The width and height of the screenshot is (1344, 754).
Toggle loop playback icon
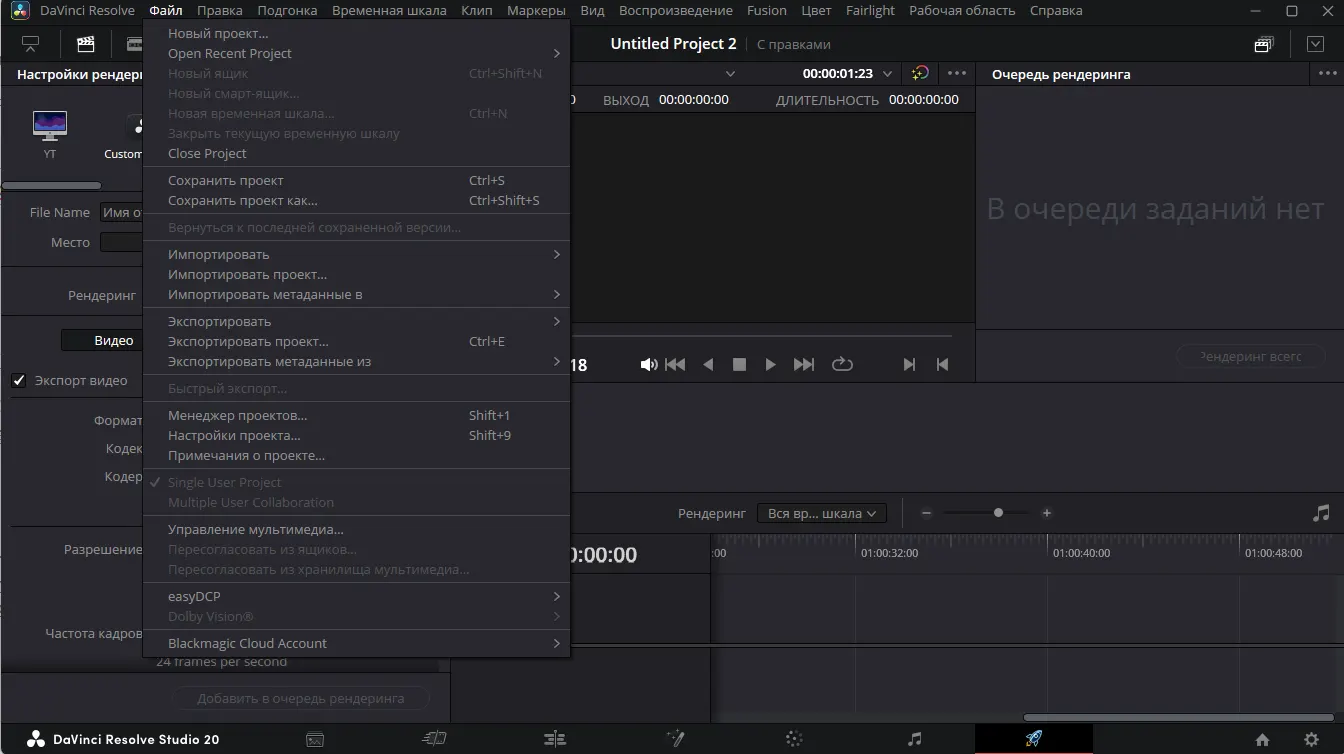point(842,365)
